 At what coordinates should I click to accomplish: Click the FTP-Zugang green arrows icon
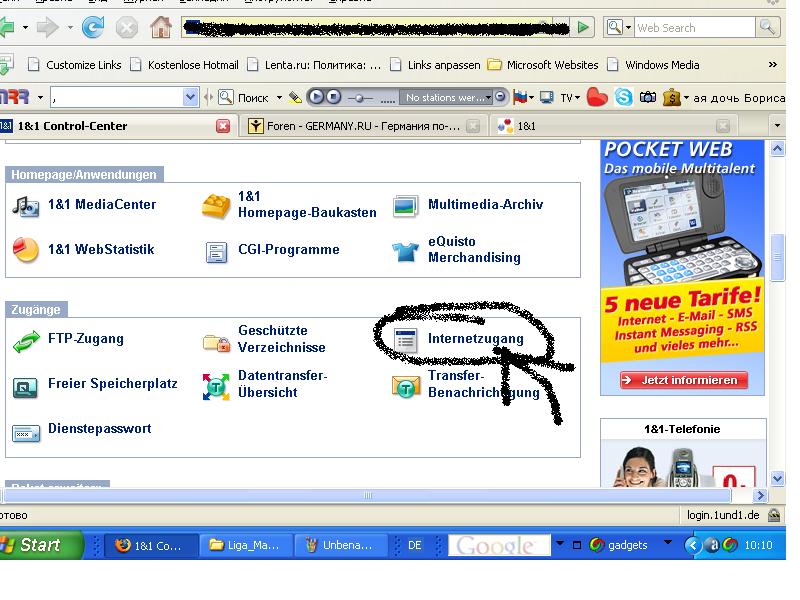[26, 341]
